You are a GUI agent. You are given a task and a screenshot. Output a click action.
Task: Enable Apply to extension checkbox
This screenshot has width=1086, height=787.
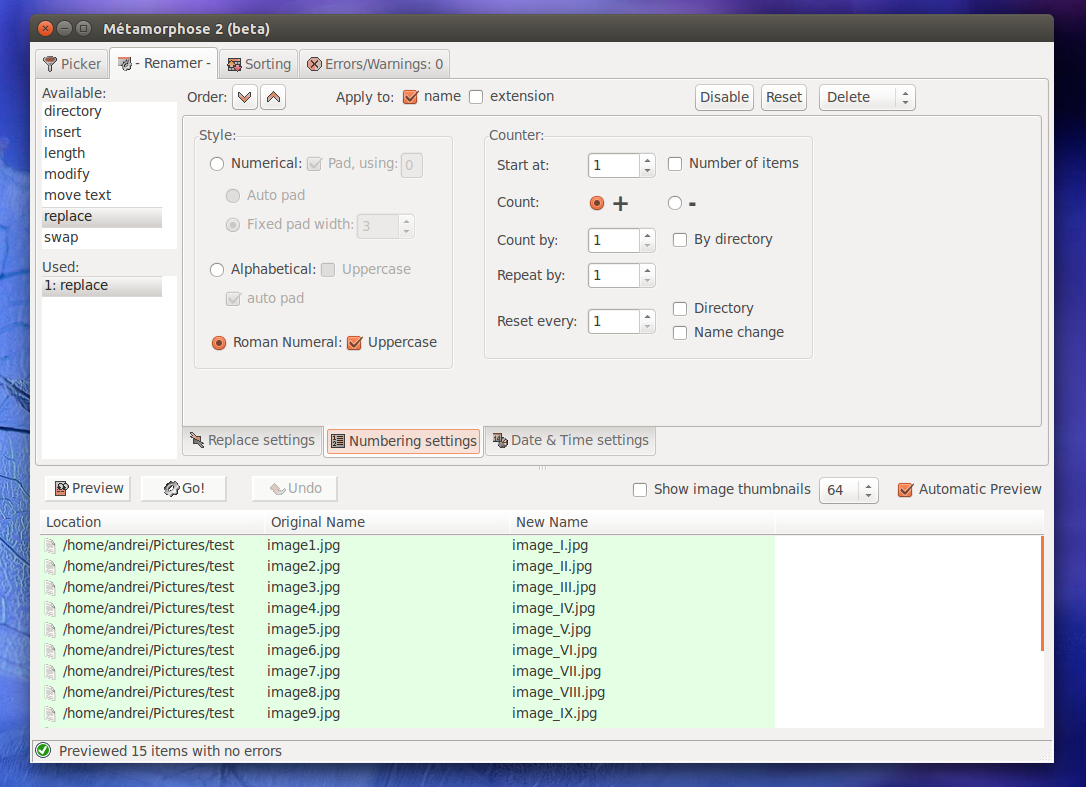[x=476, y=97]
